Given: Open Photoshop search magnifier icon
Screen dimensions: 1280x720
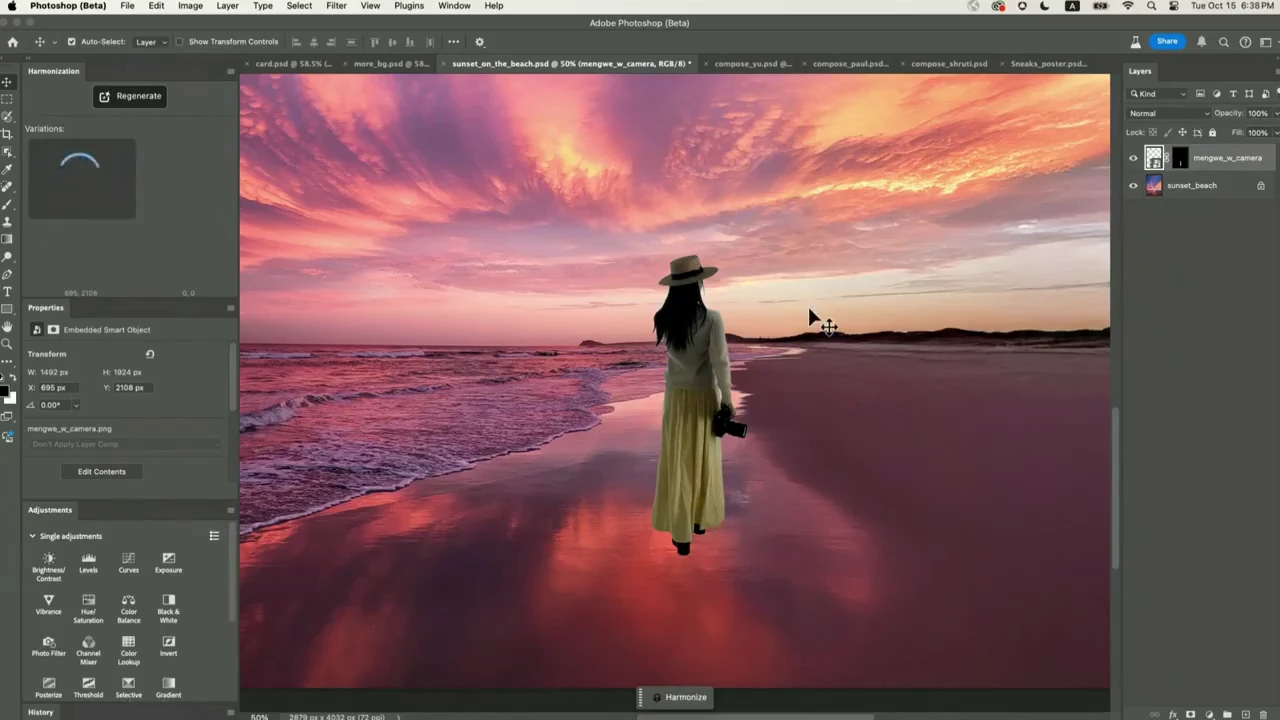Looking at the screenshot, I should [1224, 42].
